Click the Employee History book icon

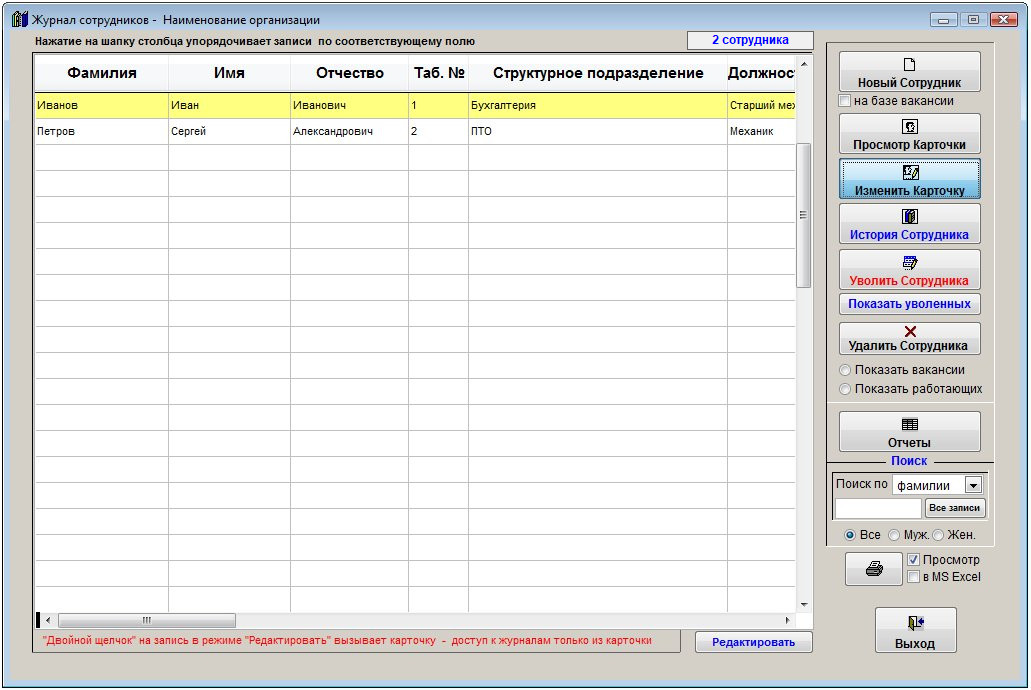click(909, 216)
